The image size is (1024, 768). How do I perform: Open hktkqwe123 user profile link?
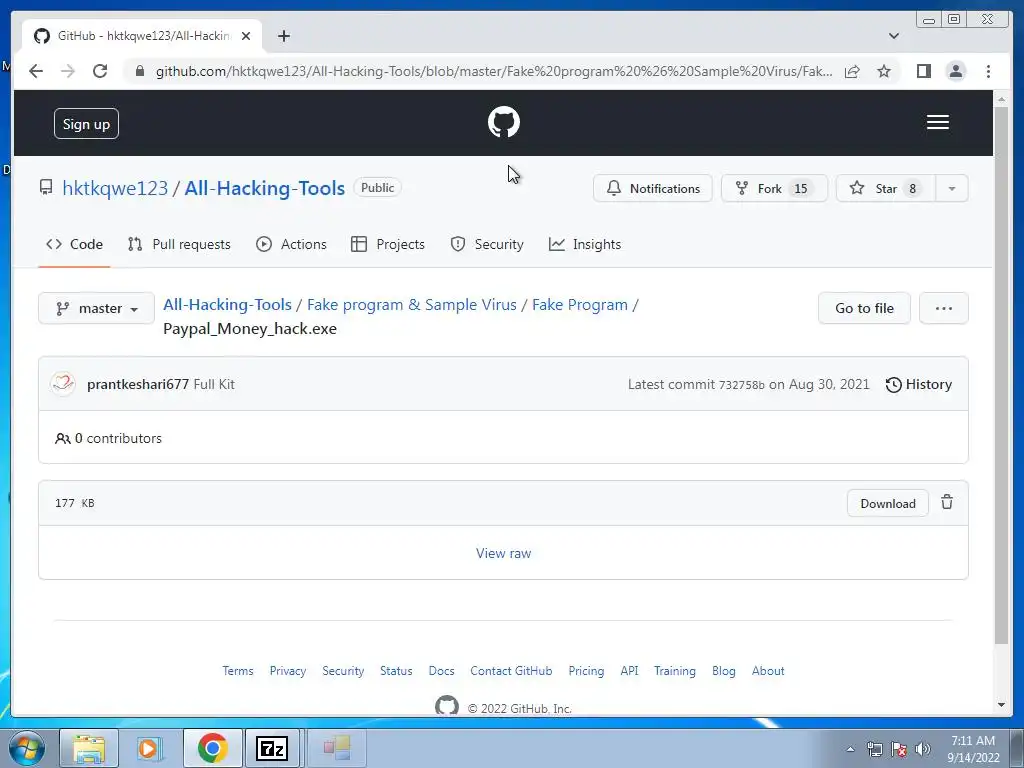click(x=115, y=188)
